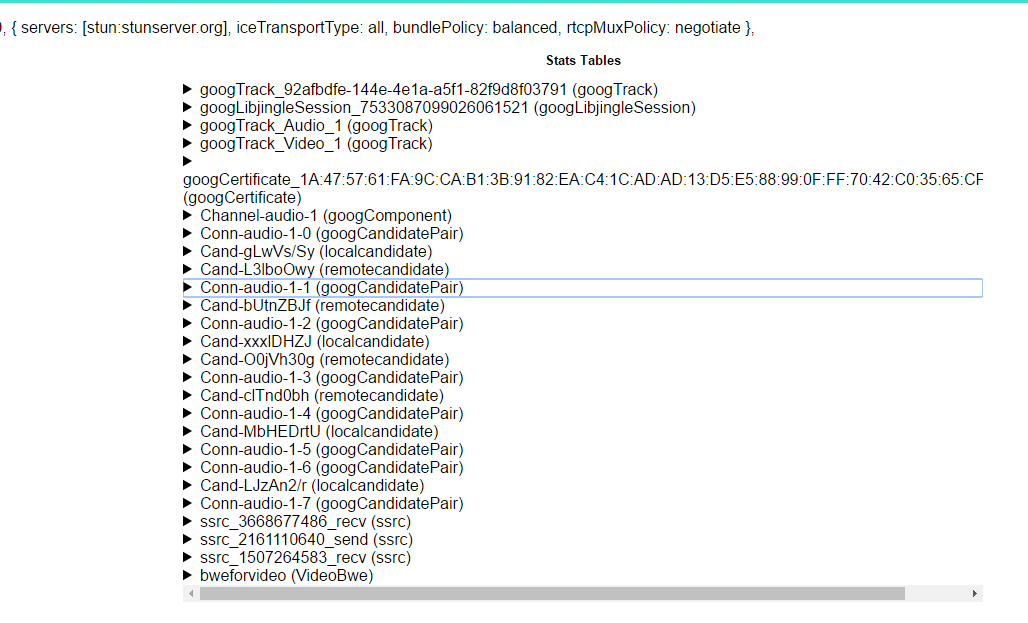Click the right arrow of the horizontal scrollbar
Viewport: 1028px width, 623px height.
974,593
